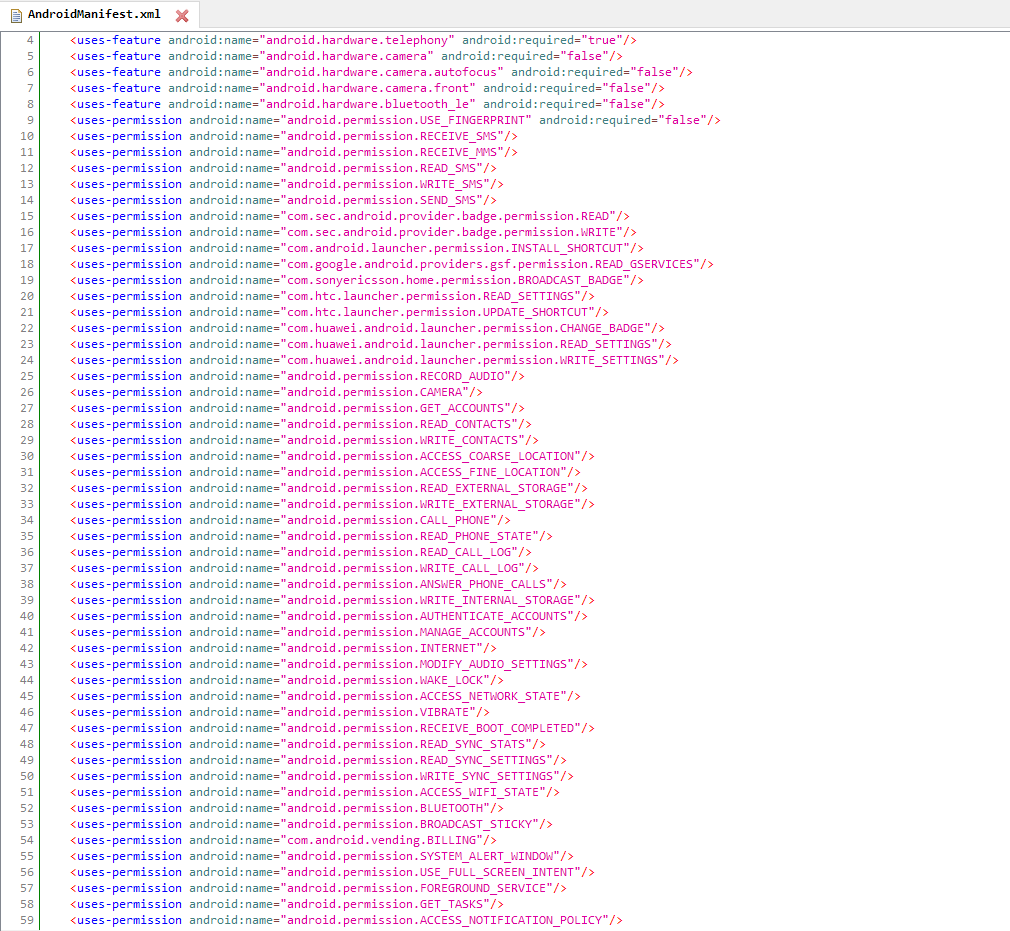Click the android.permission.INTERNET text

tap(381, 648)
